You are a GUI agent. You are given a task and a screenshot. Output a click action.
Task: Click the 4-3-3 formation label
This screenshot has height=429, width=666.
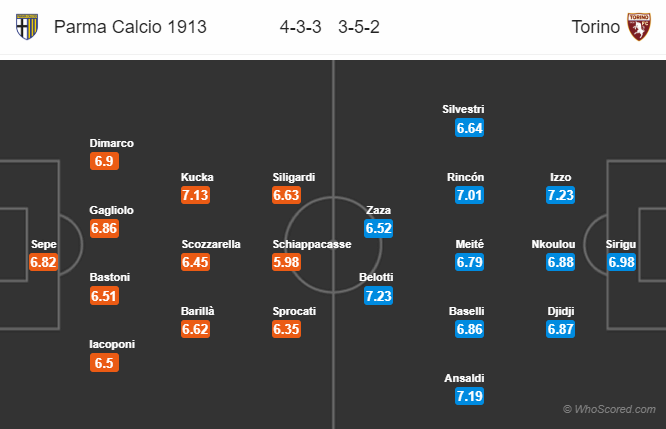point(300,27)
